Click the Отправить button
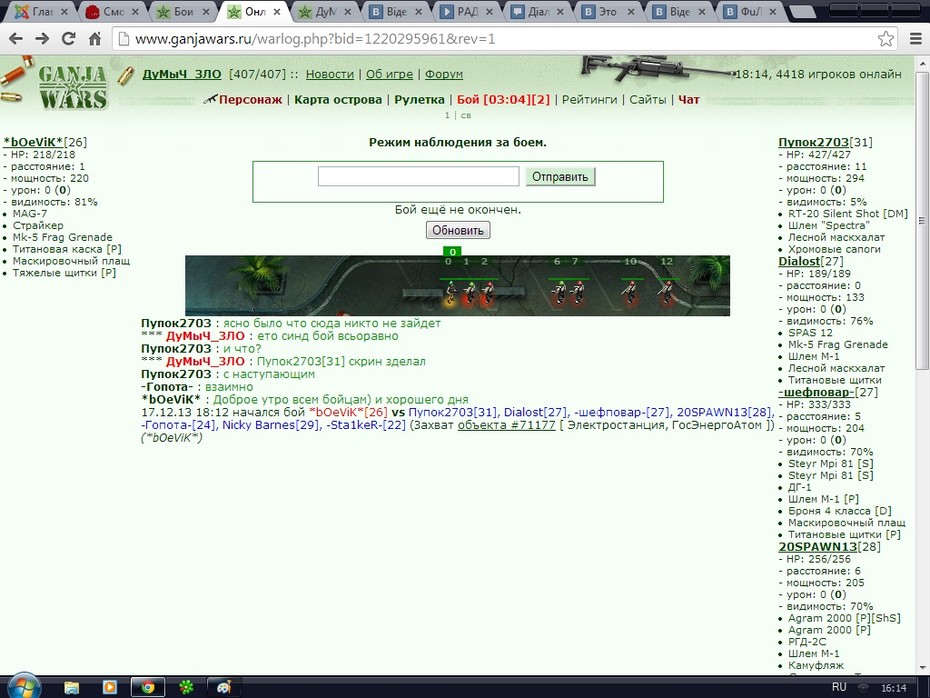930x698 pixels. coord(560,177)
